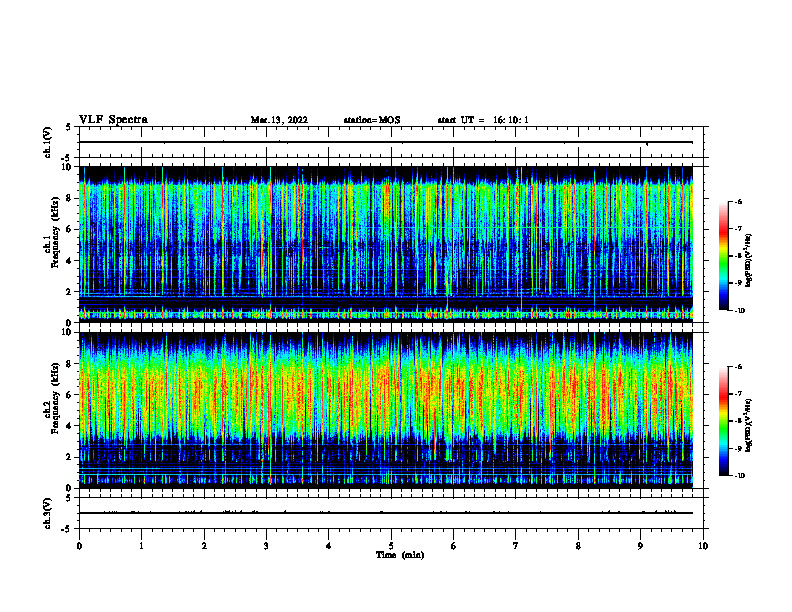Click the "3" tick on the Time axis
Image resolution: width=792 pixels, height=612 pixels.
pos(266,546)
